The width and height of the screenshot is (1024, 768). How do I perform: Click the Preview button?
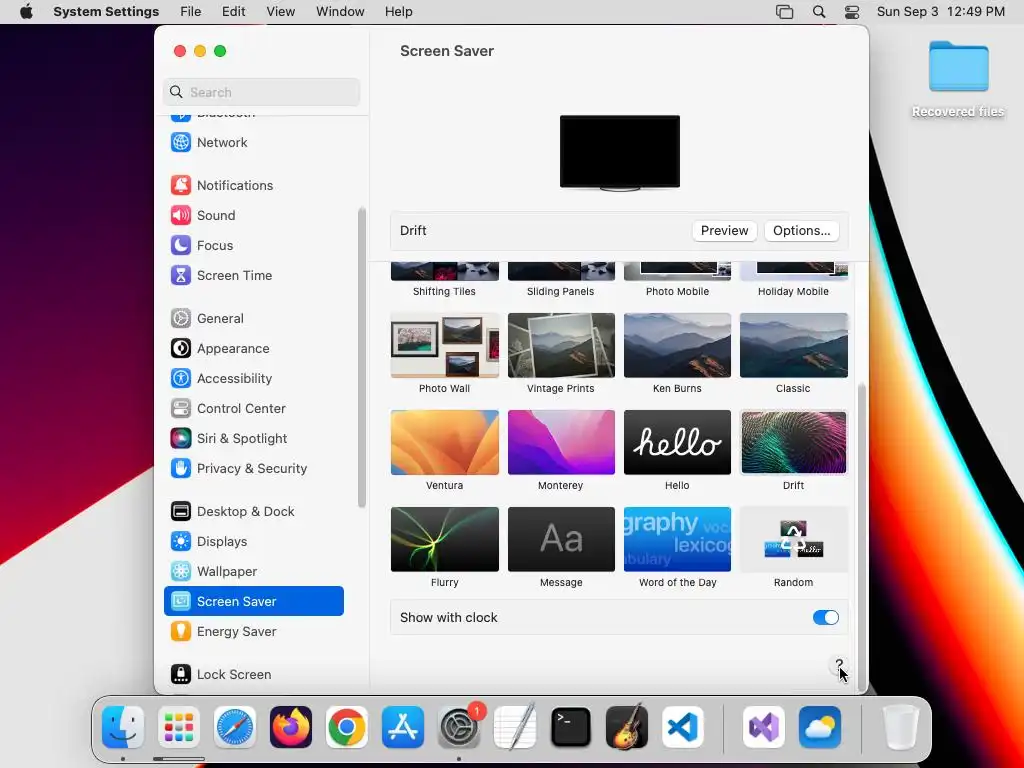click(x=724, y=231)
